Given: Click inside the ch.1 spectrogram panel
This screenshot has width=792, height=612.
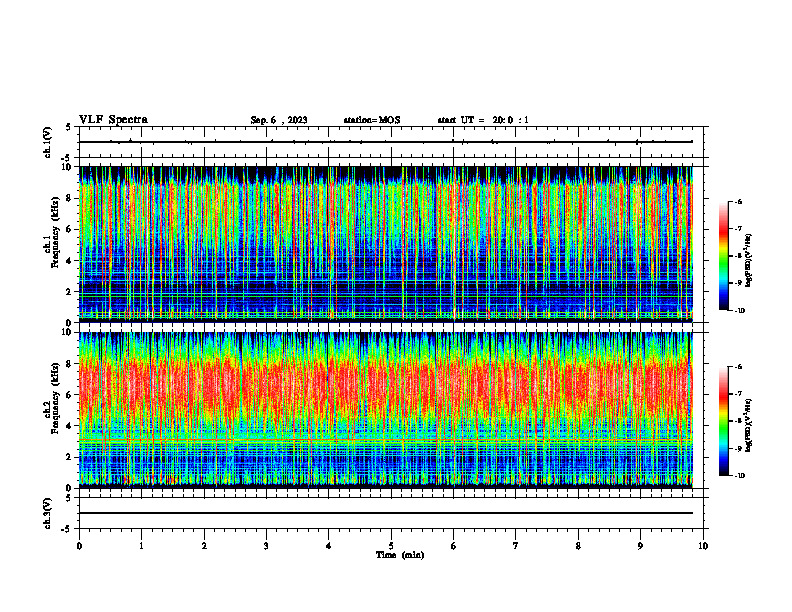Looking at the screenshot, I should coord(386,244).
